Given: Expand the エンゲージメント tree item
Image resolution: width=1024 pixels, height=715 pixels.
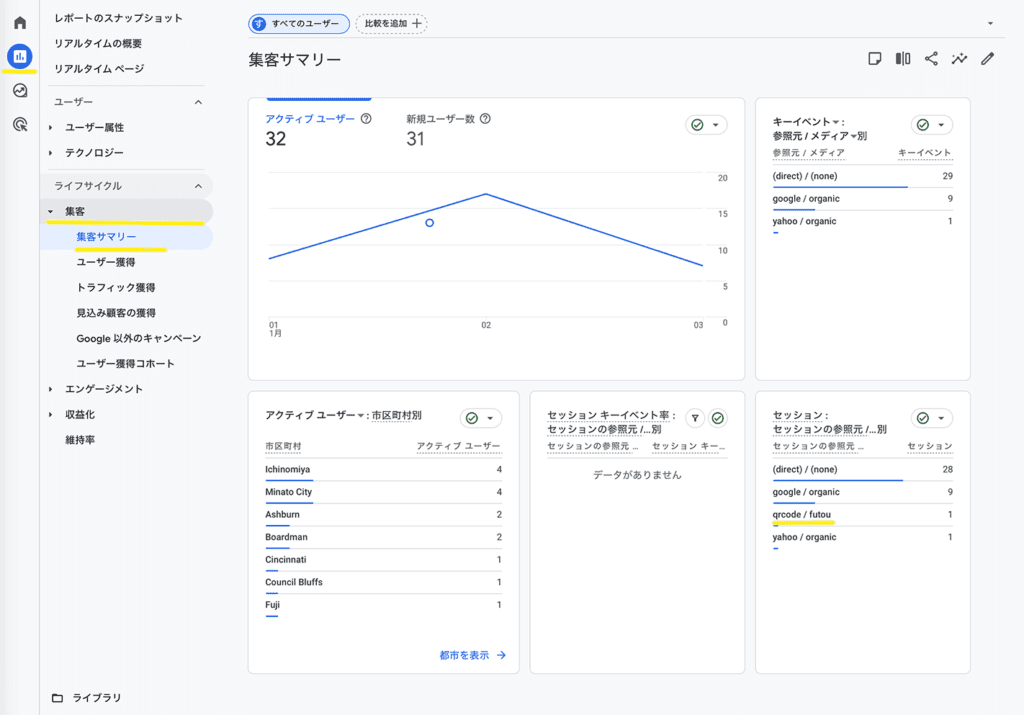Looking at the screenshot, I should pyautogui.click(x=51, y=389).
